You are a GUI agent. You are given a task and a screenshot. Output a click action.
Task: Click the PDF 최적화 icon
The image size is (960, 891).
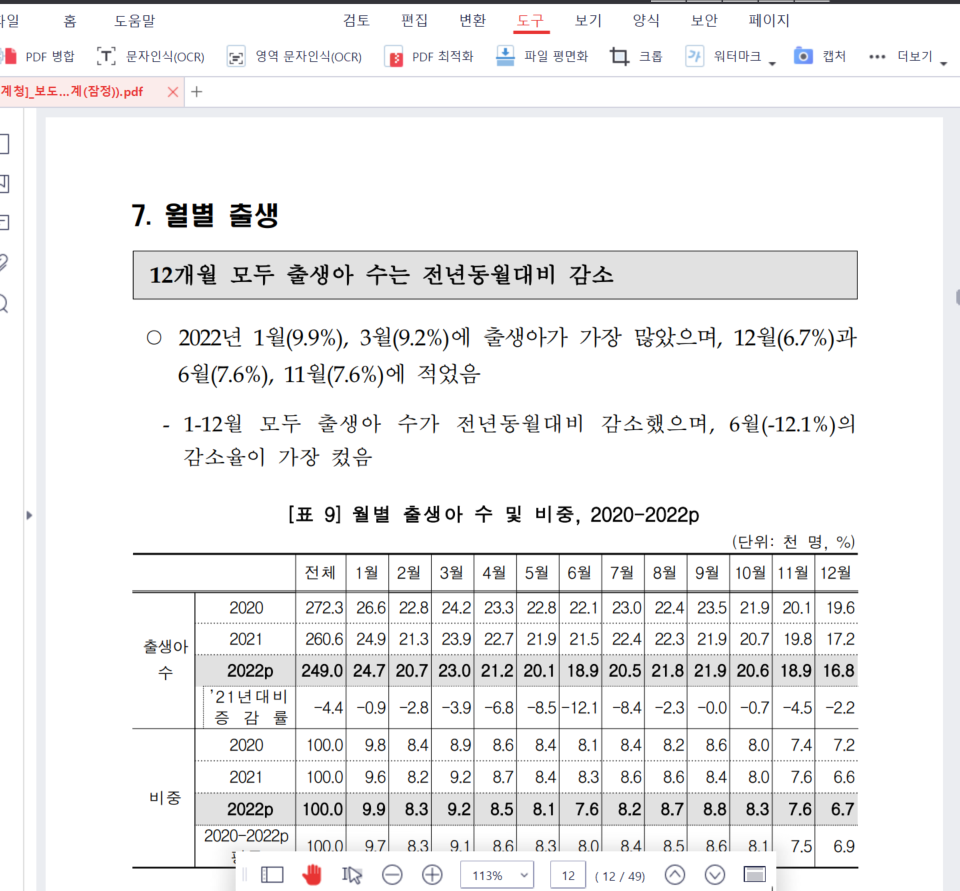pyautogui.click(x=395, y=57)
